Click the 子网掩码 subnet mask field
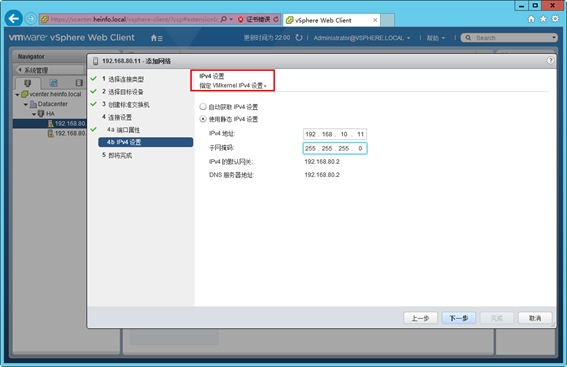 [335, 148]
